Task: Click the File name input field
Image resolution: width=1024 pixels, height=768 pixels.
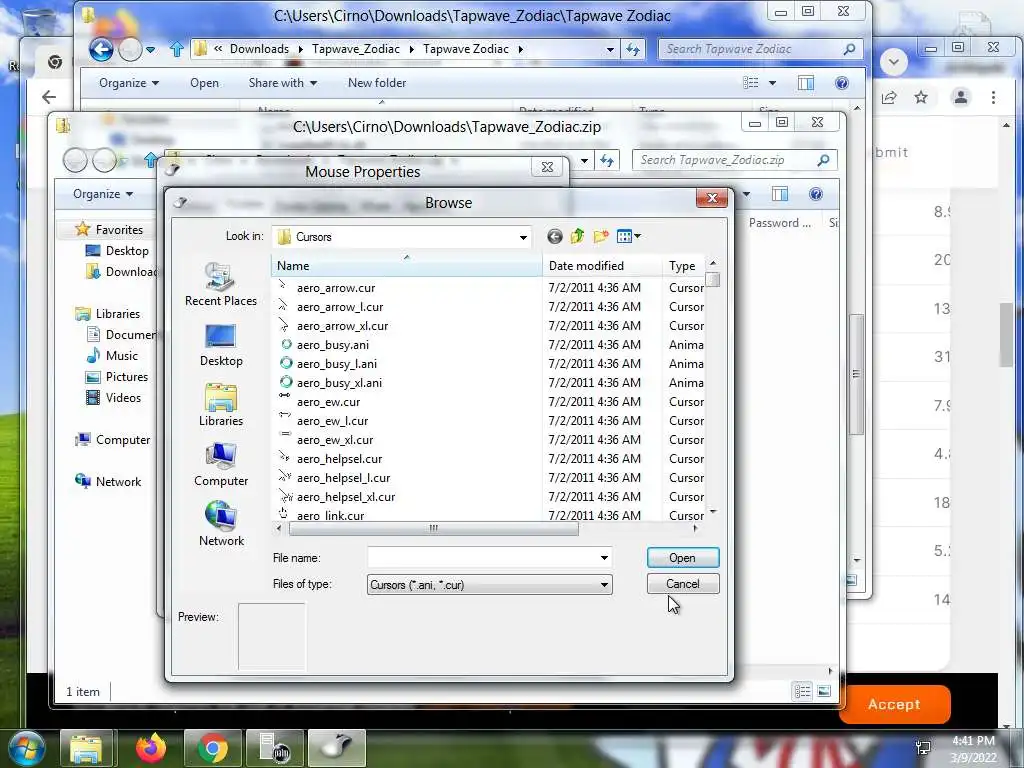Action: coord(483,558)
